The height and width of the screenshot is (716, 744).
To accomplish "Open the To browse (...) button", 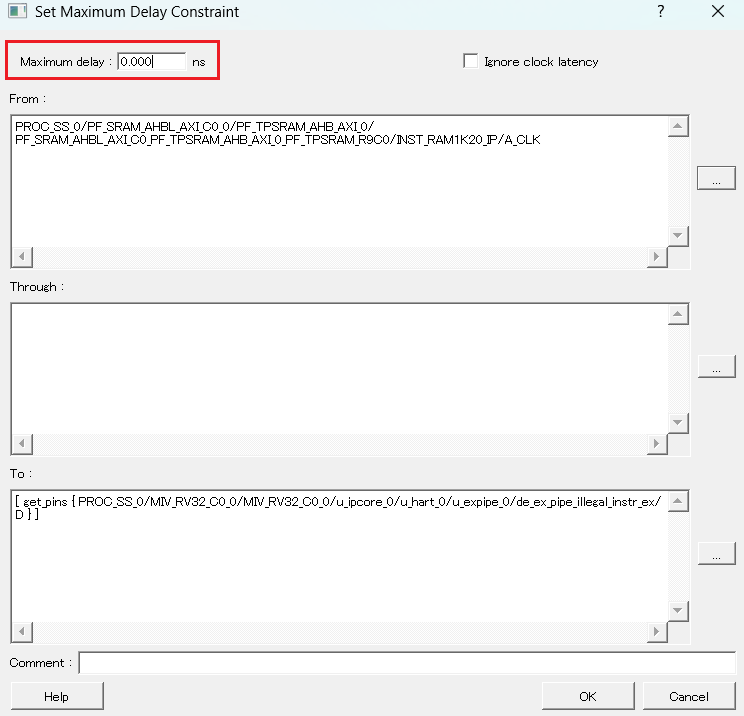I will click(x=716, y=554).
